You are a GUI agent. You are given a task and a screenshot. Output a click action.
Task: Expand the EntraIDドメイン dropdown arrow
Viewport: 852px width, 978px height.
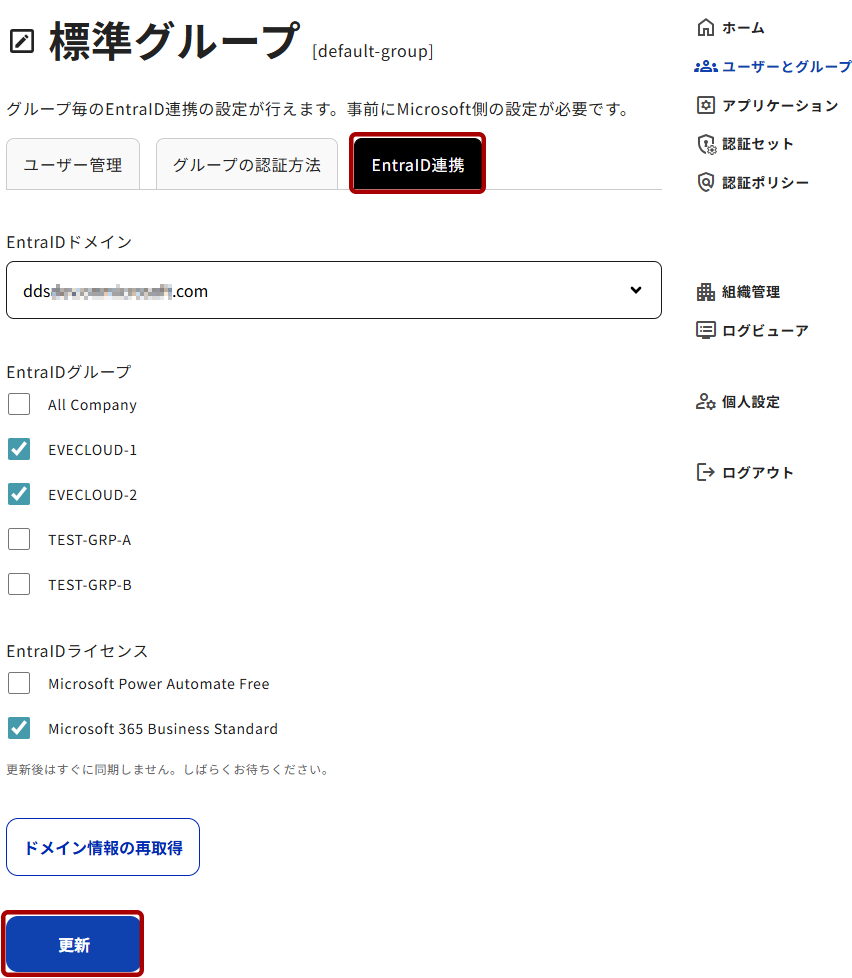coord(636,290)
